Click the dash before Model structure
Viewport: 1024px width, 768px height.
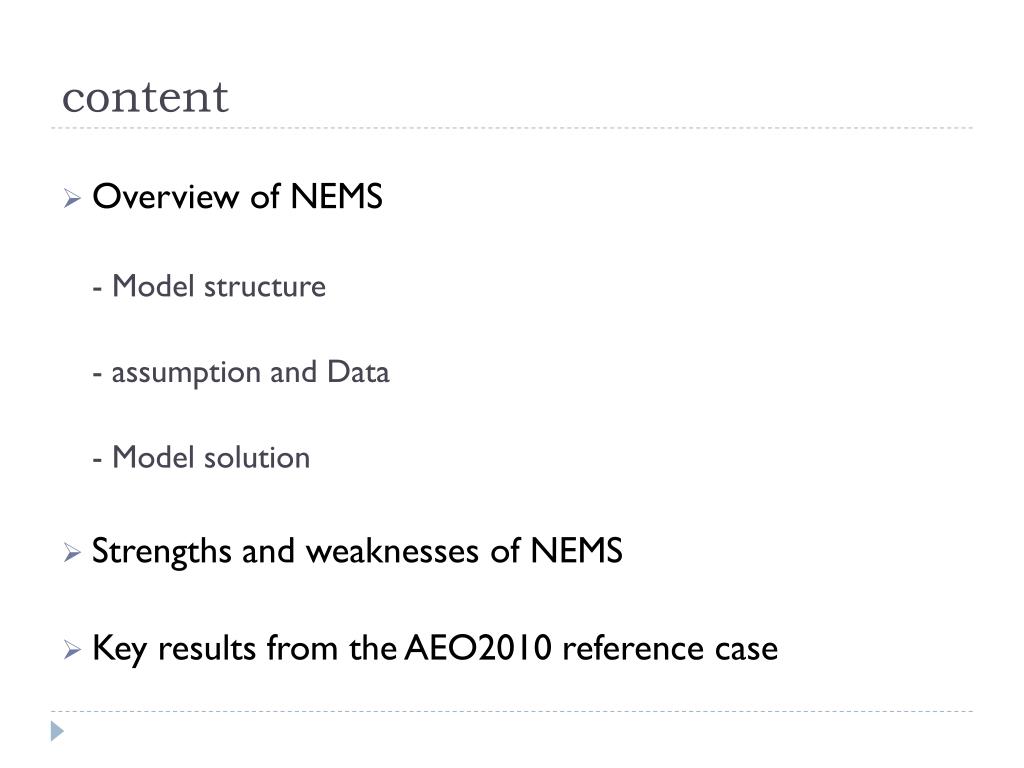(97, 288)
